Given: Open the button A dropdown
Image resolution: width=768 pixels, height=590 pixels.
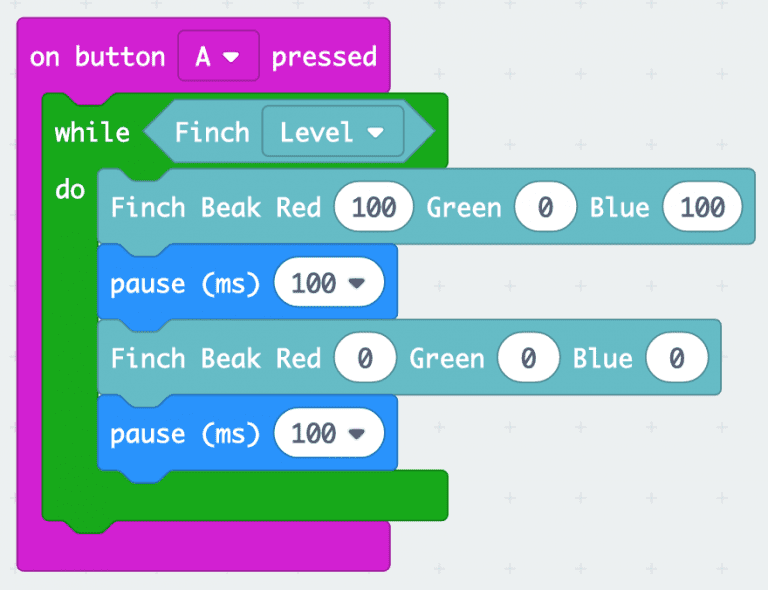Looking at the screenshot, I should pos(218,56).
